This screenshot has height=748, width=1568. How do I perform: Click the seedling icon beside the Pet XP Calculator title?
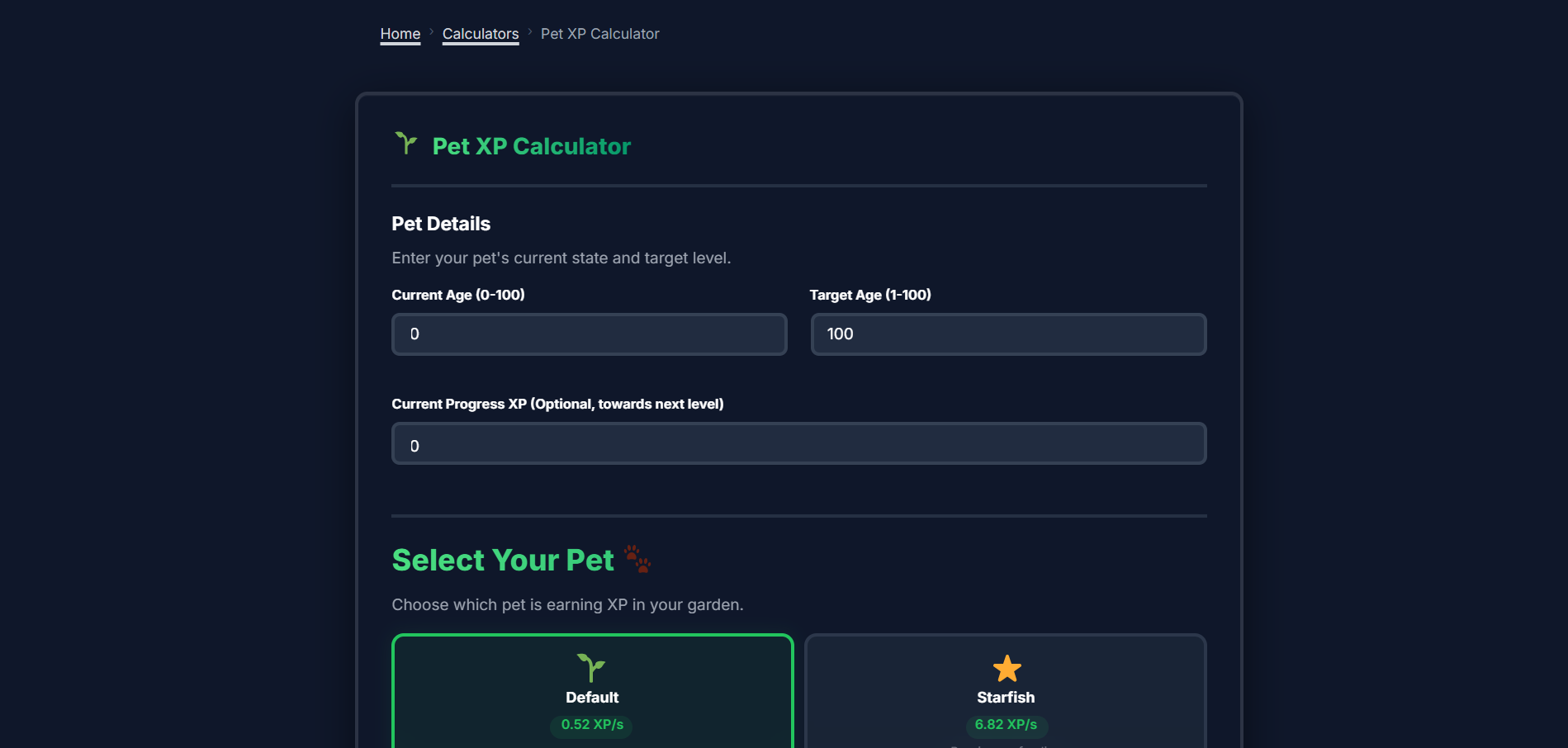coord(405,143)
